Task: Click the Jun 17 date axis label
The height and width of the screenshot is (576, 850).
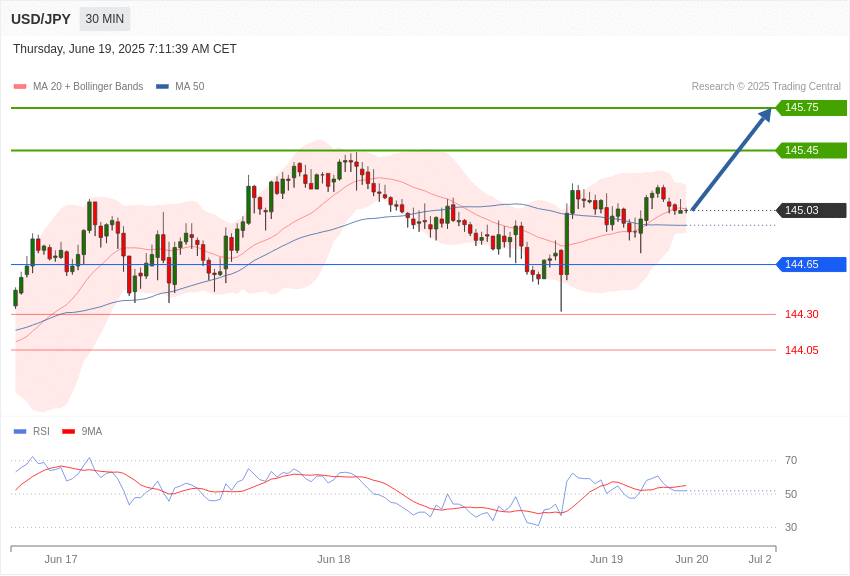Action: coord(61,559)
